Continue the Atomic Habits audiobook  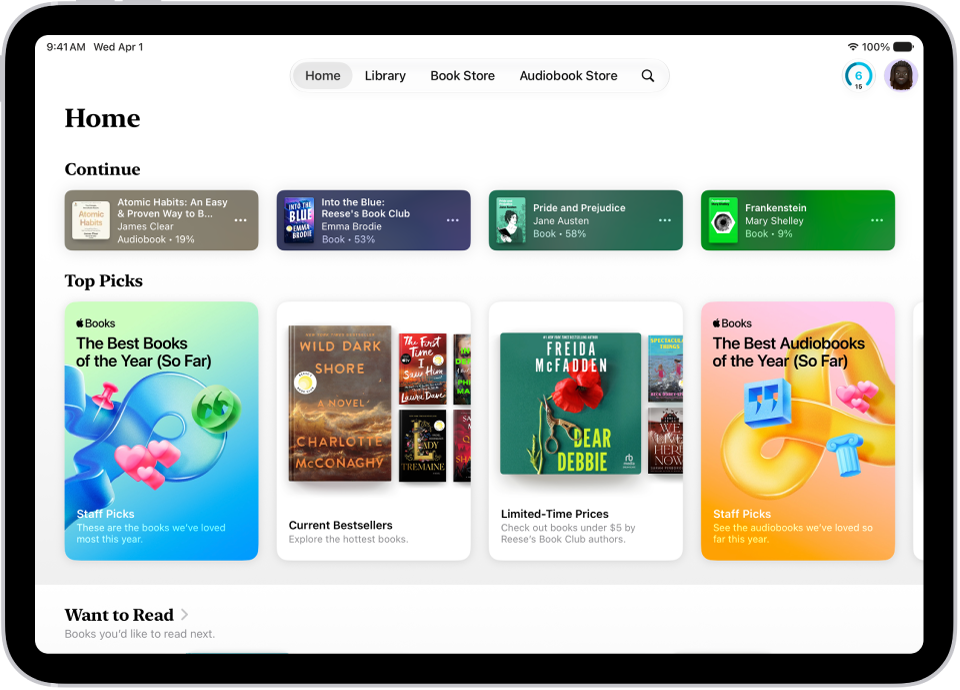point(162,220)
